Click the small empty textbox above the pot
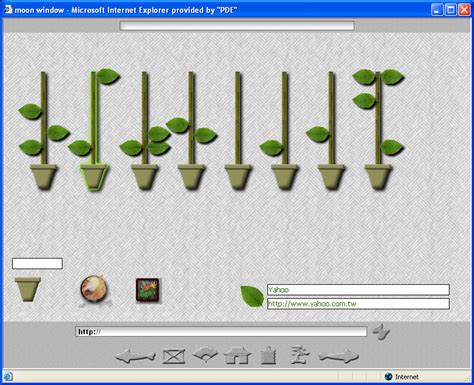Viewport: 474px width, 385px height. point(37,263)
